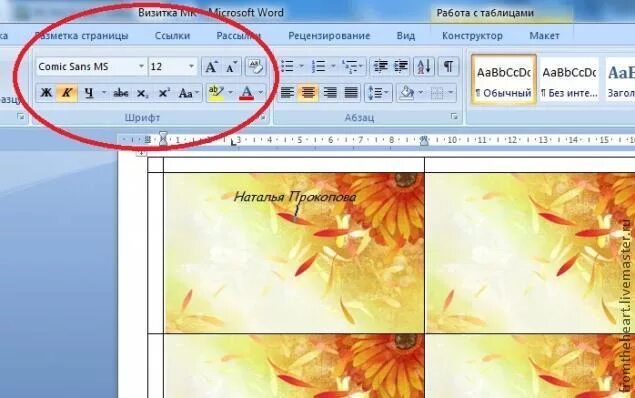The height and width of the screenshot is (398, 635).
Task: Justify text alignment
Action: tap(351, 93)
